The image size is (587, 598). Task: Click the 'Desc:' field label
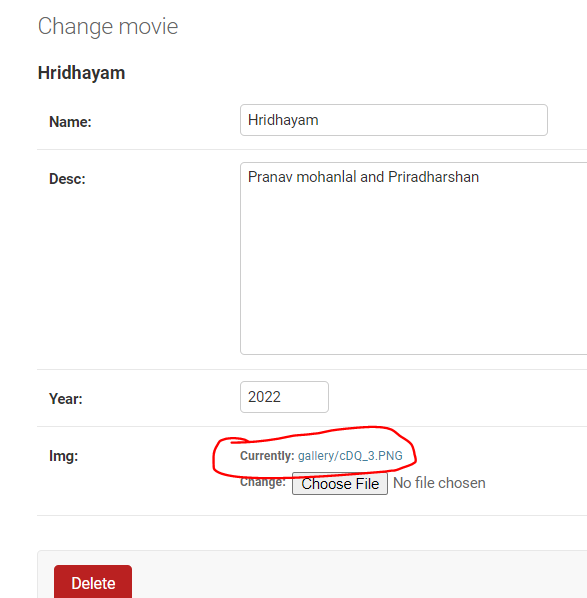67,179
